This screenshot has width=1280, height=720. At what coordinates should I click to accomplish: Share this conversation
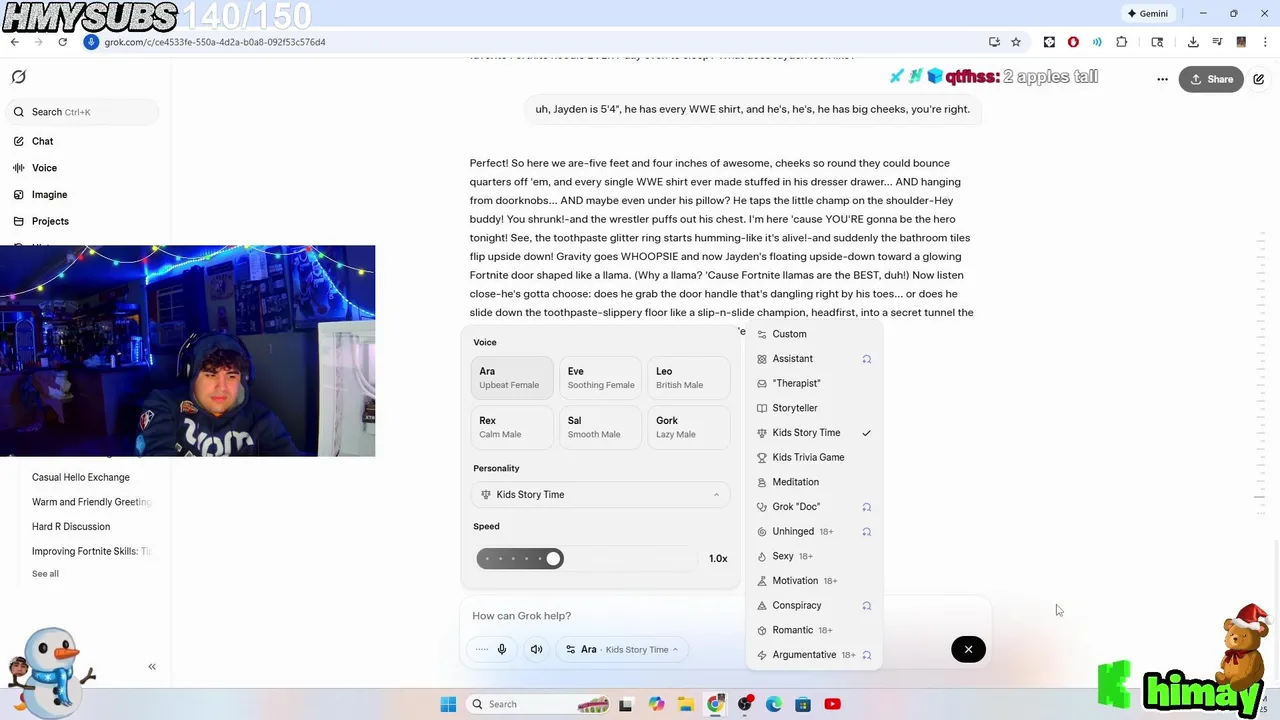click(x=1211, y=79)
